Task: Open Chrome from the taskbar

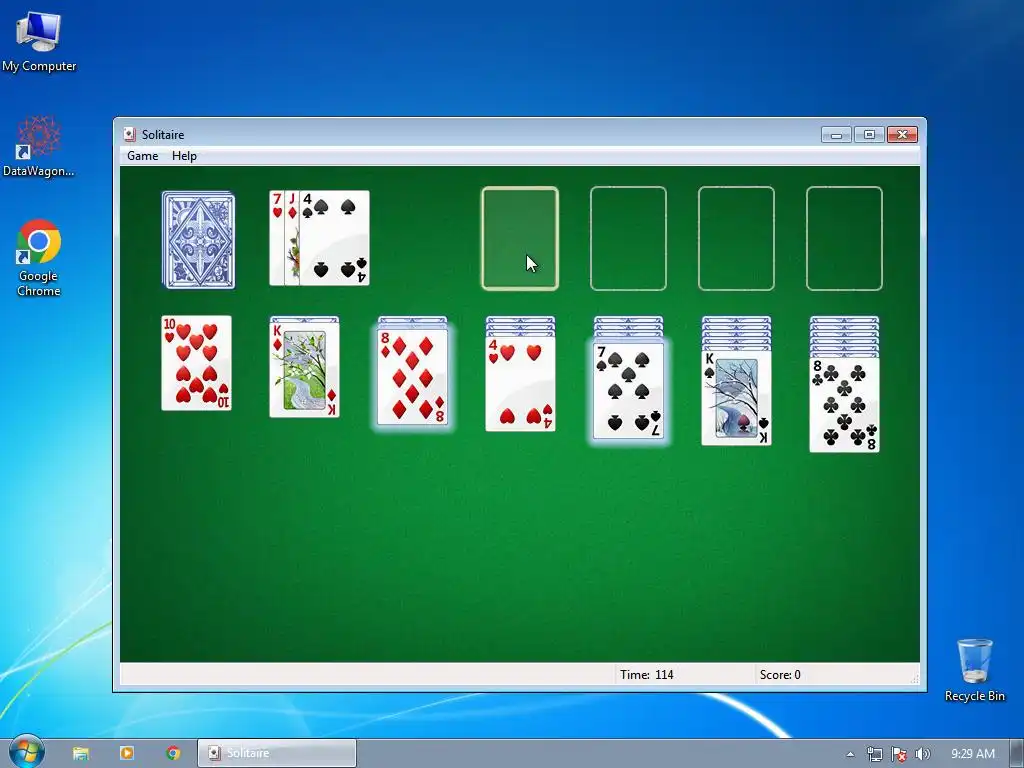Action: tap(173, 753)
